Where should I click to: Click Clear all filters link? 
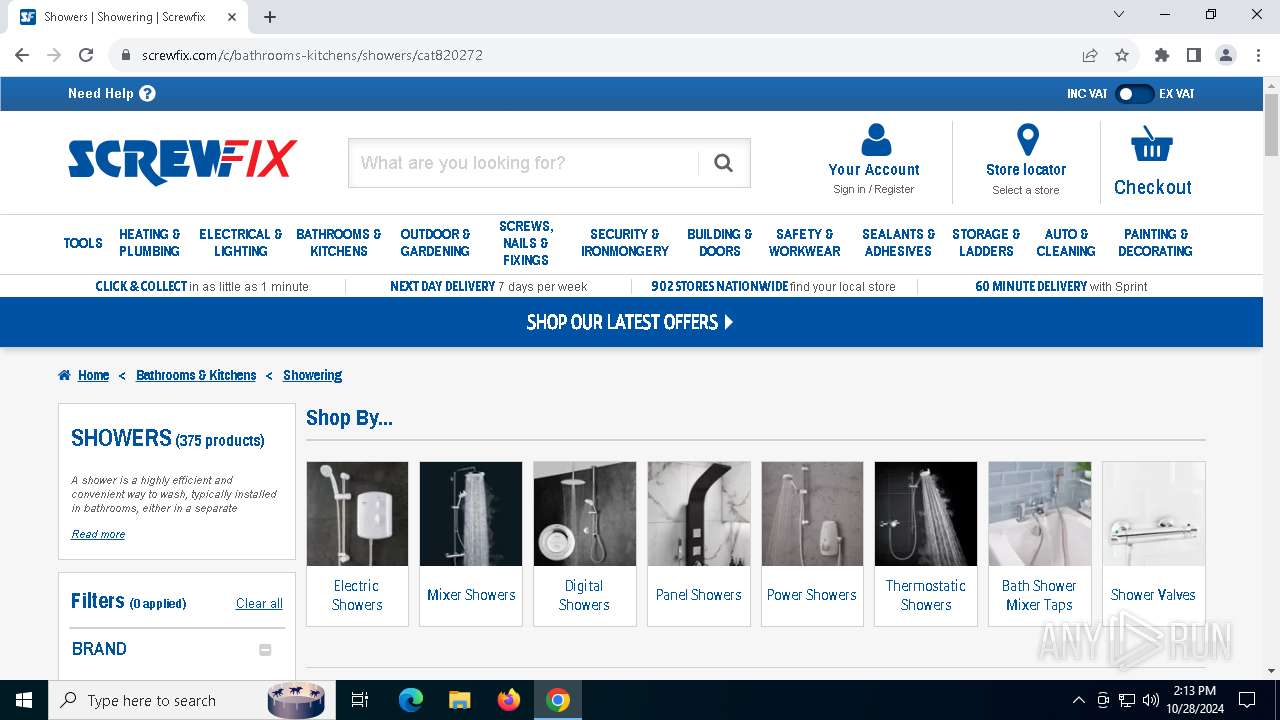(259, 603)
